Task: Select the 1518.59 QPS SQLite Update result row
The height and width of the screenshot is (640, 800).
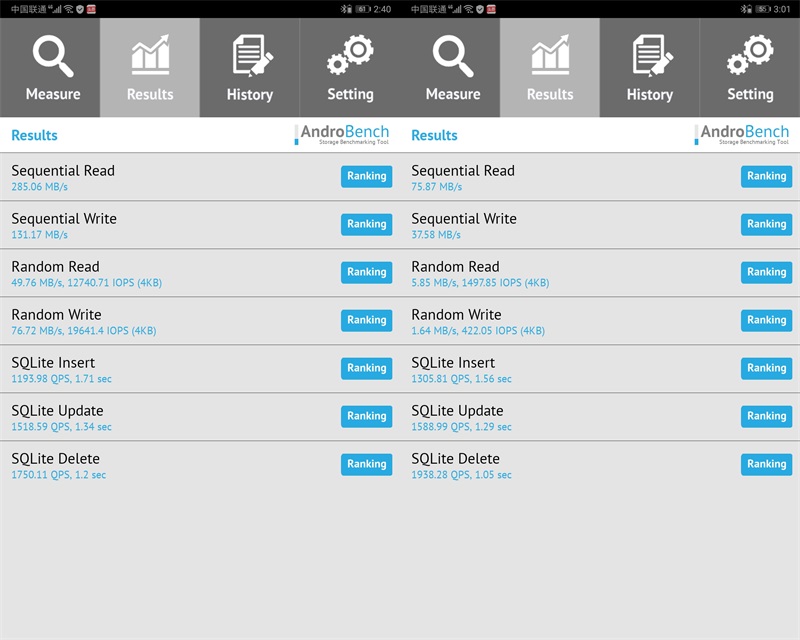Action: click(x=150, y=417)
